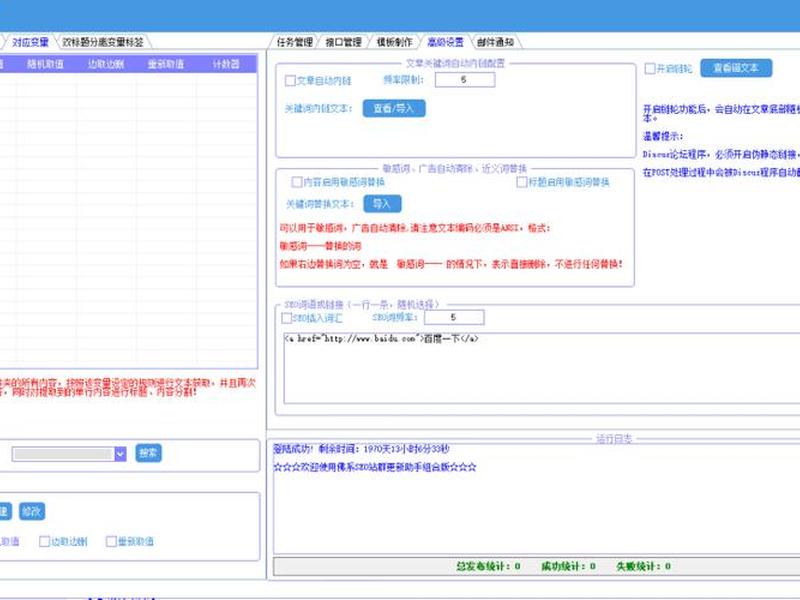The image size is (800, 600).
Task: Click the 成功统计 status entry
Action: [568, 566]
